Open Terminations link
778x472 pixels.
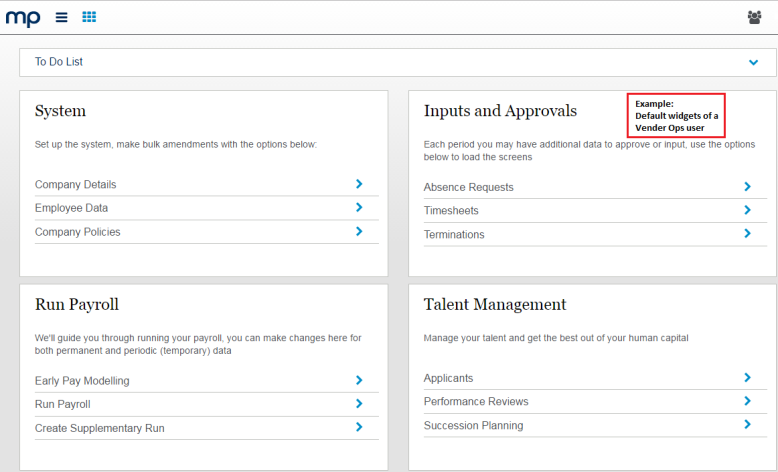coord(454,234)
